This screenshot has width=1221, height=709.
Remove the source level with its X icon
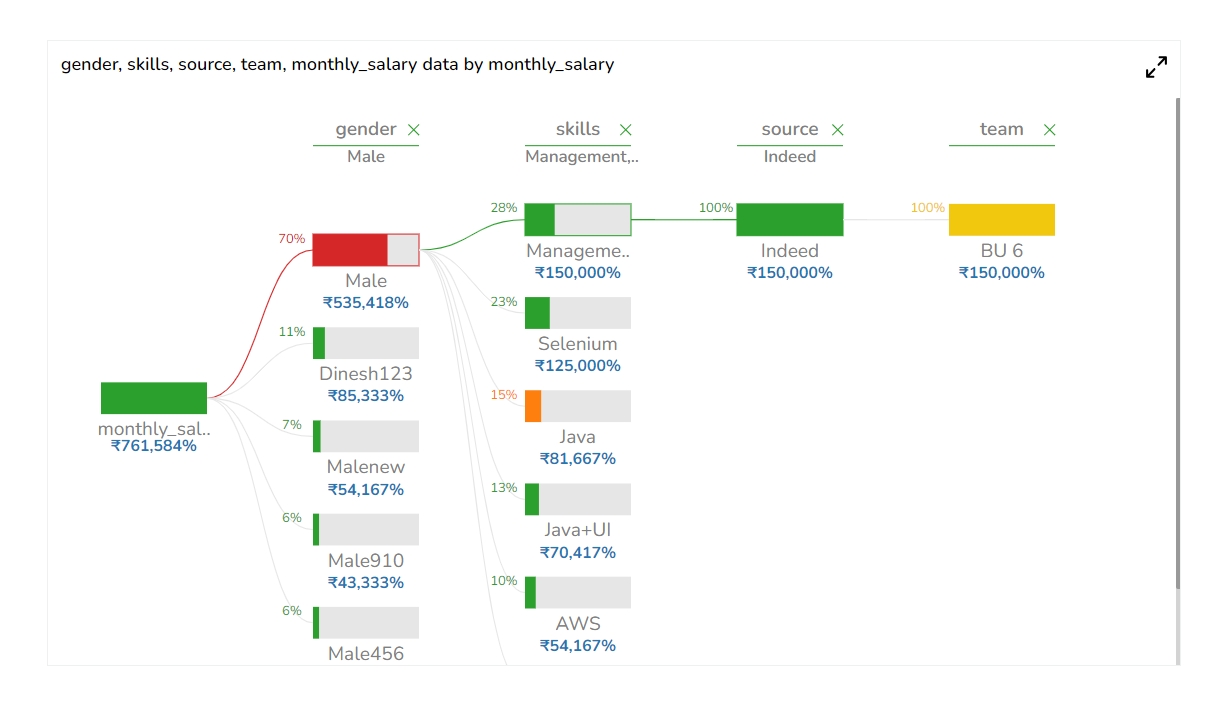pyautogui.click(x=838, y=130)
